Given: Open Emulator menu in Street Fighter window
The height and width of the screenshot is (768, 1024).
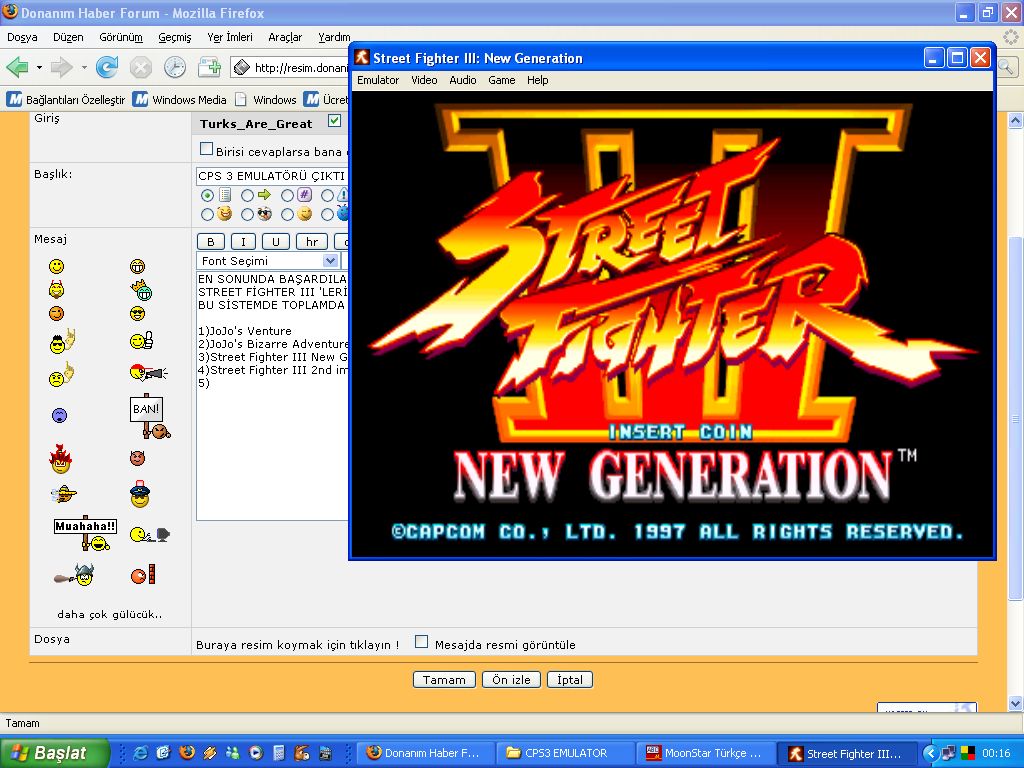Looking at the screenshot, I should (377, 80).
